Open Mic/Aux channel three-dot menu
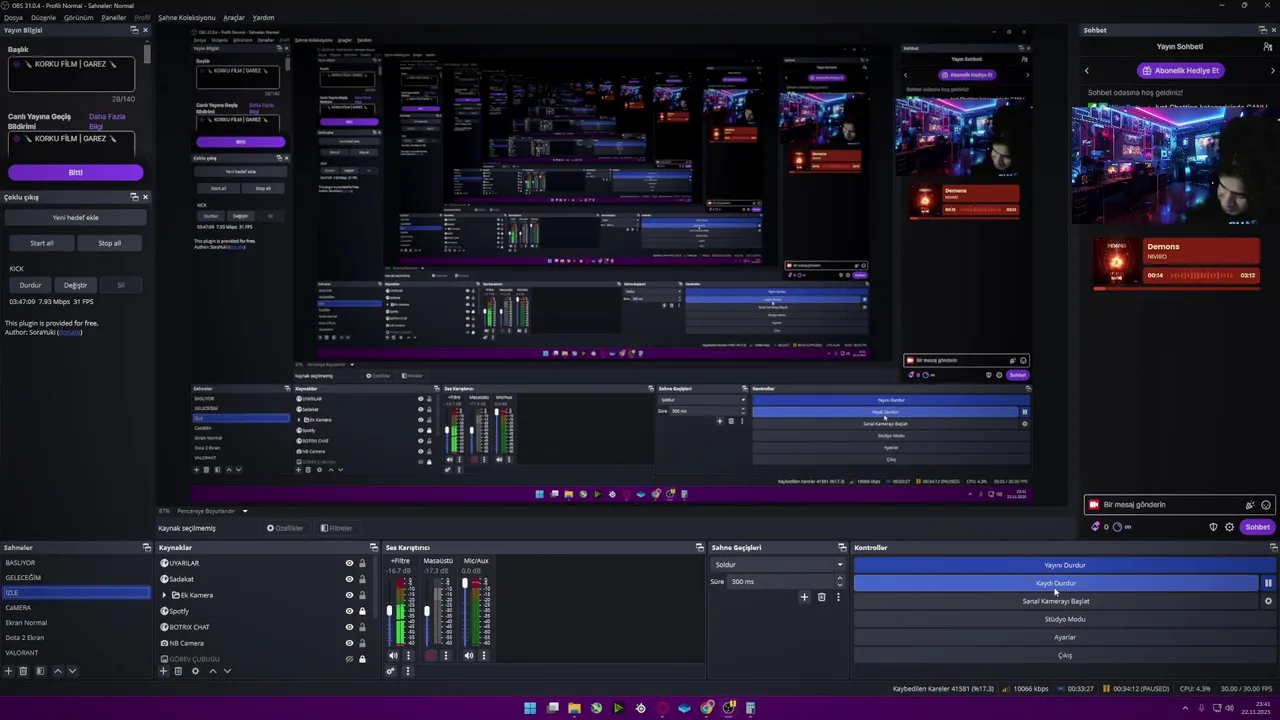 484,656
